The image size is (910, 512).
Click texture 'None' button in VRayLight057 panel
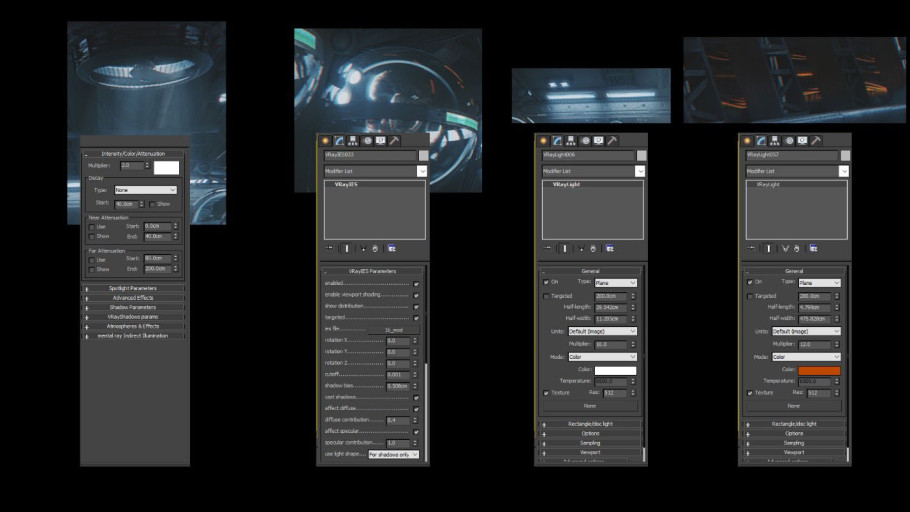(x=793, y=406)
